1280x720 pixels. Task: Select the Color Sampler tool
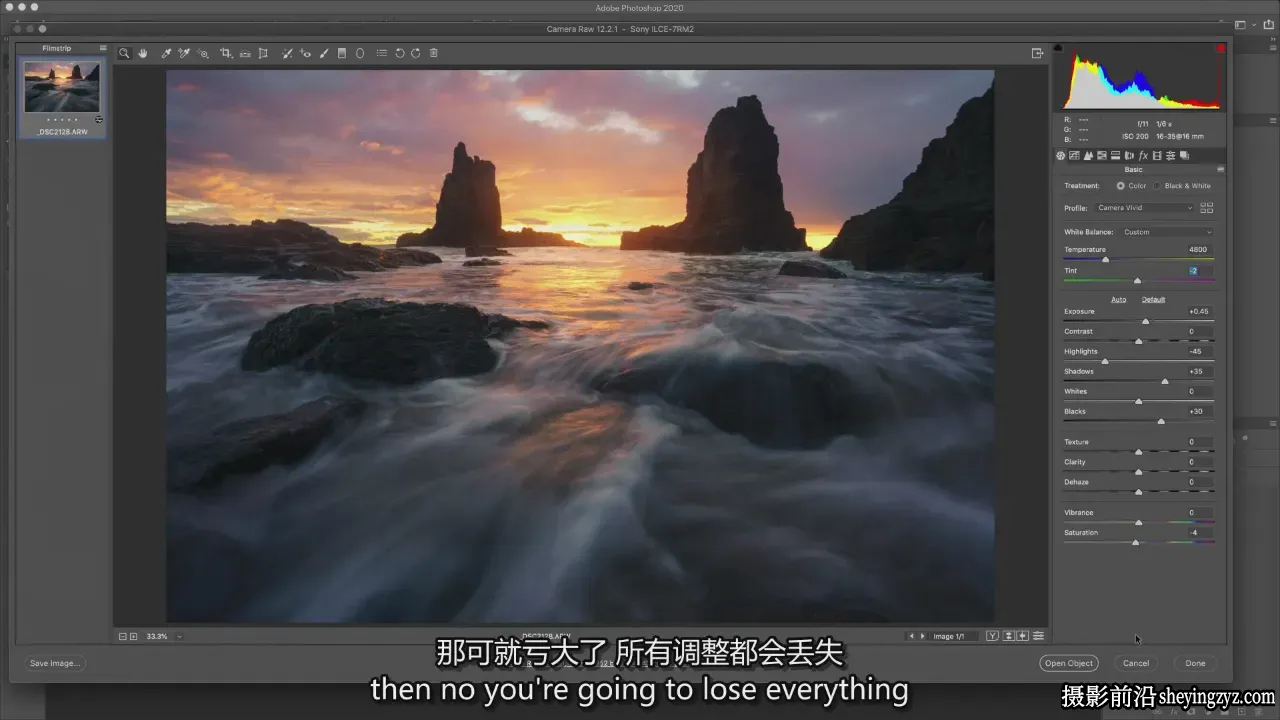[184, 53]
